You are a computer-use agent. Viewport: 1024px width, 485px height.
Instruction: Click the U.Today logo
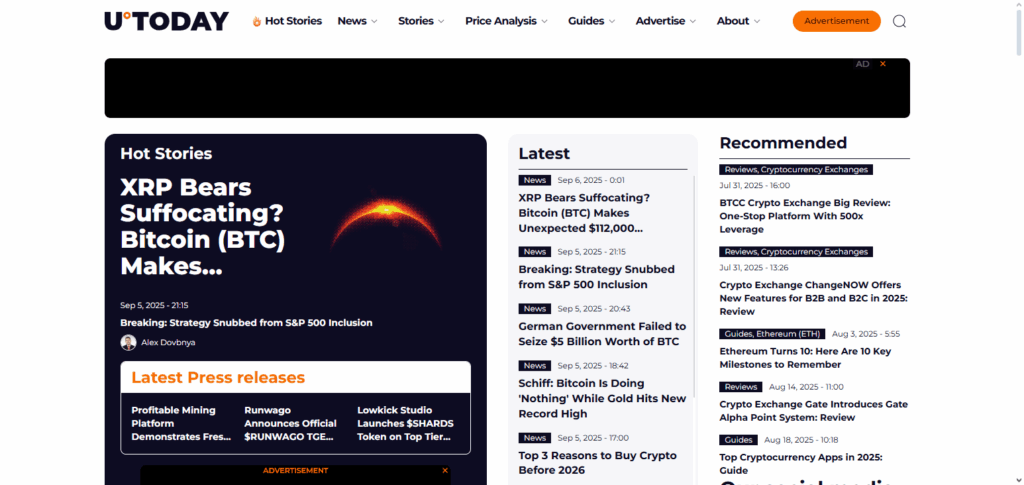(x=166, y=21)
